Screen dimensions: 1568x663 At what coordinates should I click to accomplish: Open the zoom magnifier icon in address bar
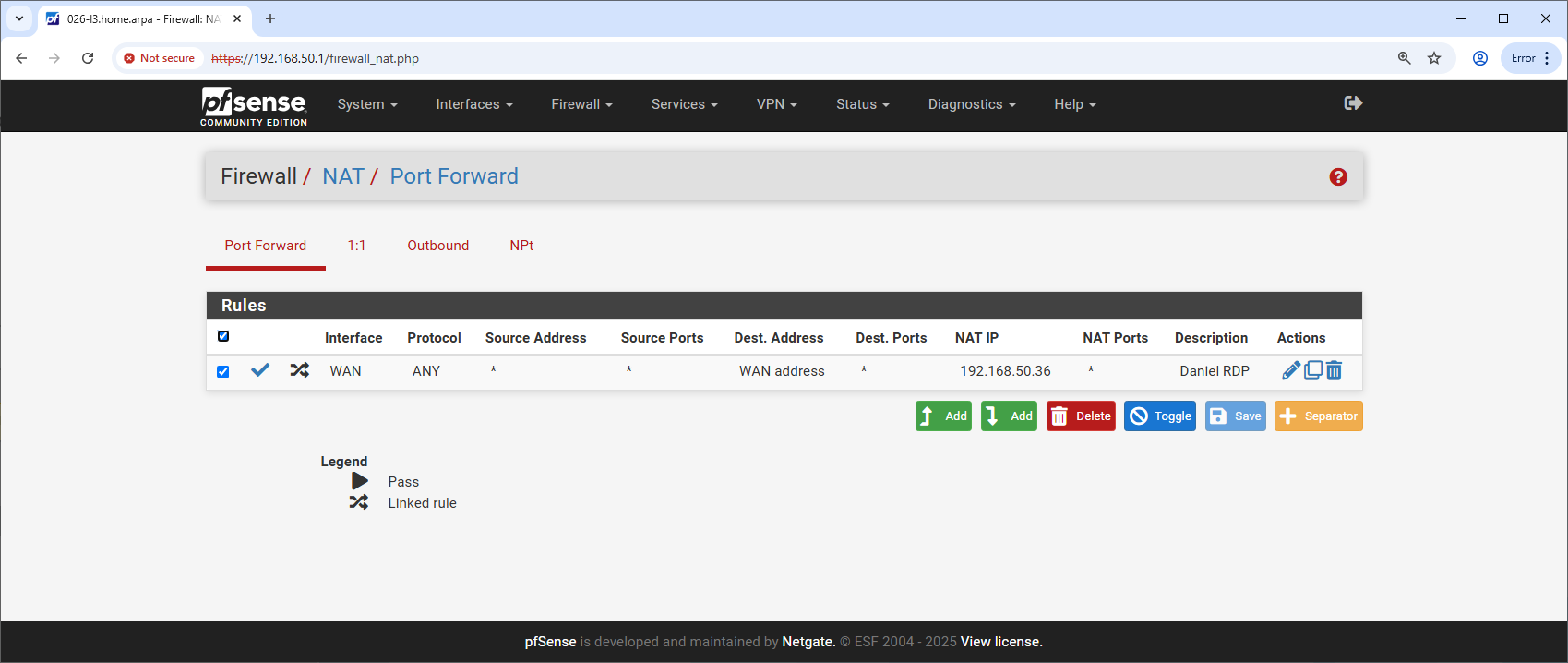(x=1405, y=58)
